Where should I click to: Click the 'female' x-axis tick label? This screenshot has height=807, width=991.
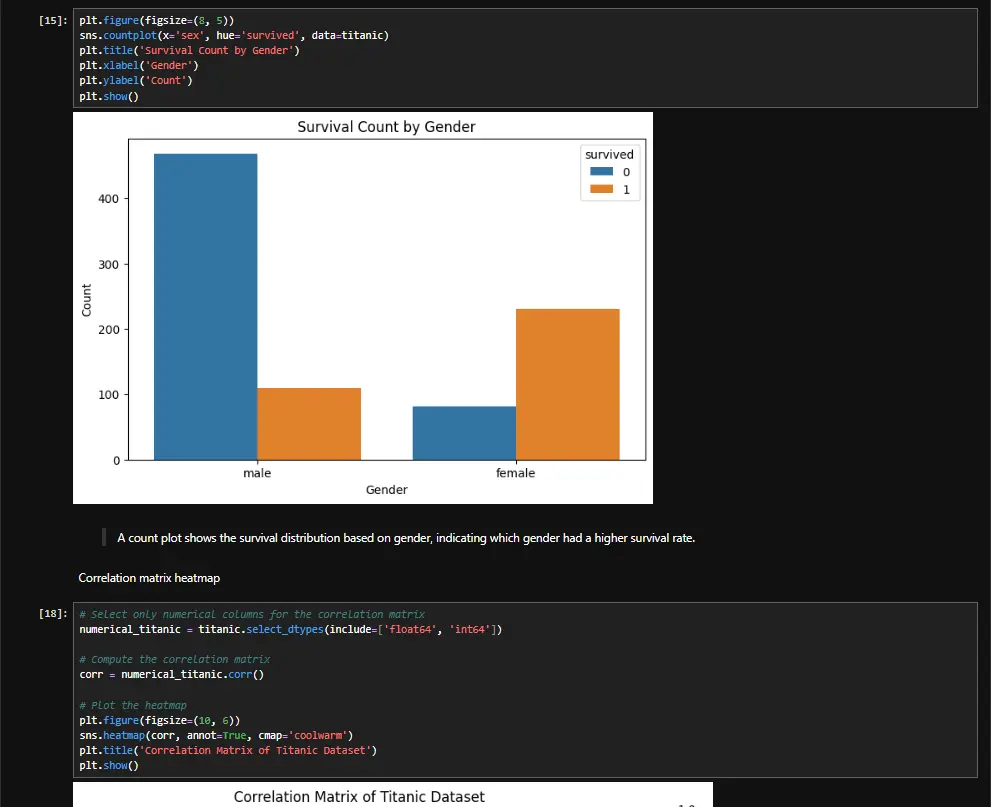[515, 473]
